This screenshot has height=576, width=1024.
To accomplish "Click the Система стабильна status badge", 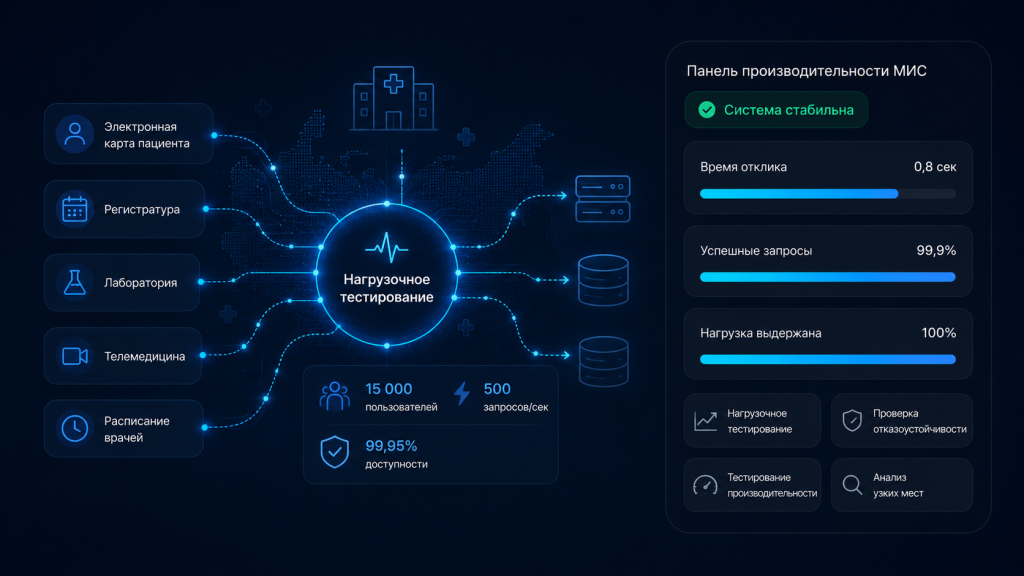I will pos(776,110).
